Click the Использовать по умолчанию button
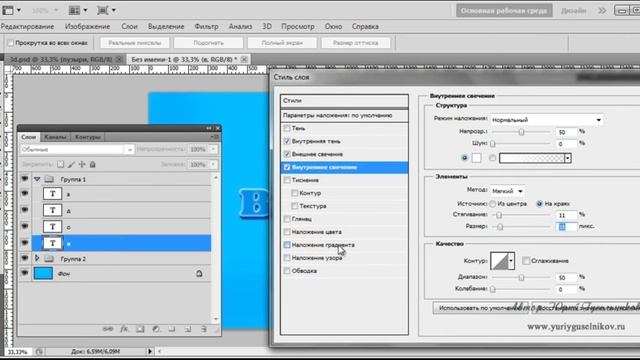Screen dimensions: 640x360 coord(481,308)
